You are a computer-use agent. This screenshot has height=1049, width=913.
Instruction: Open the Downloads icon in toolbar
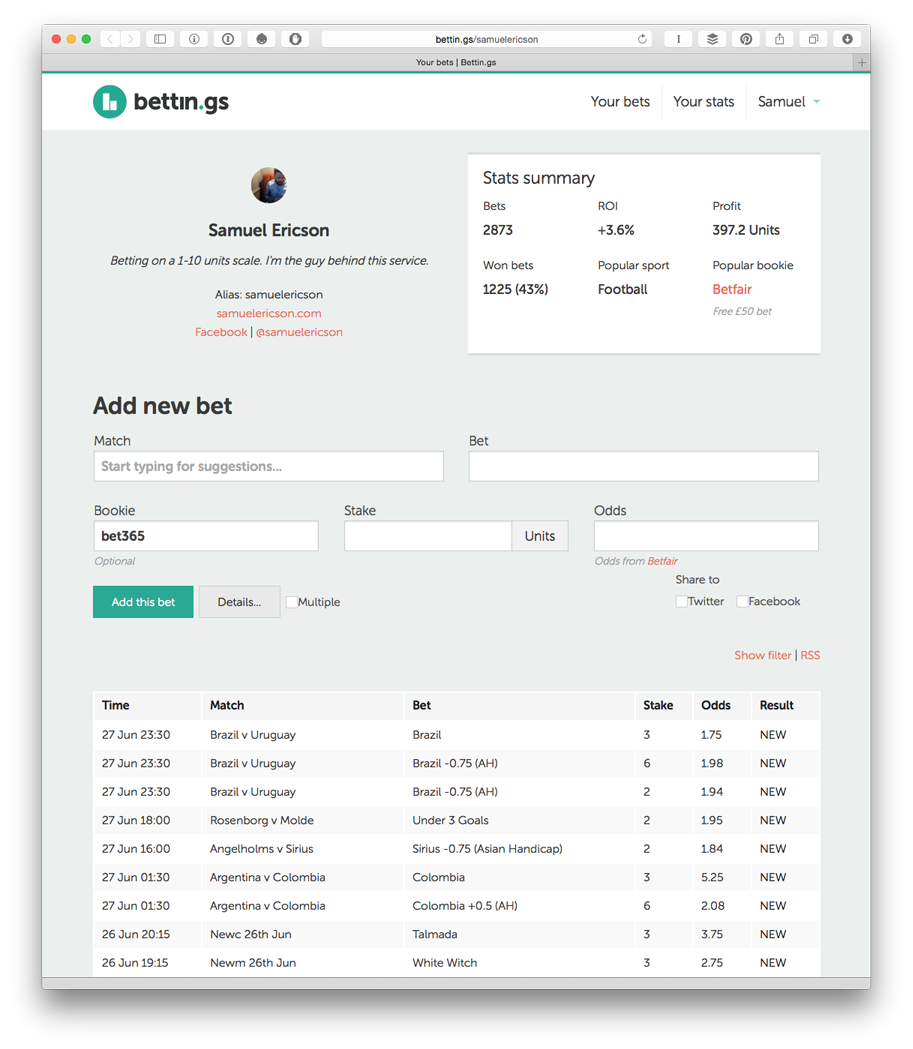tap(846, 38)
